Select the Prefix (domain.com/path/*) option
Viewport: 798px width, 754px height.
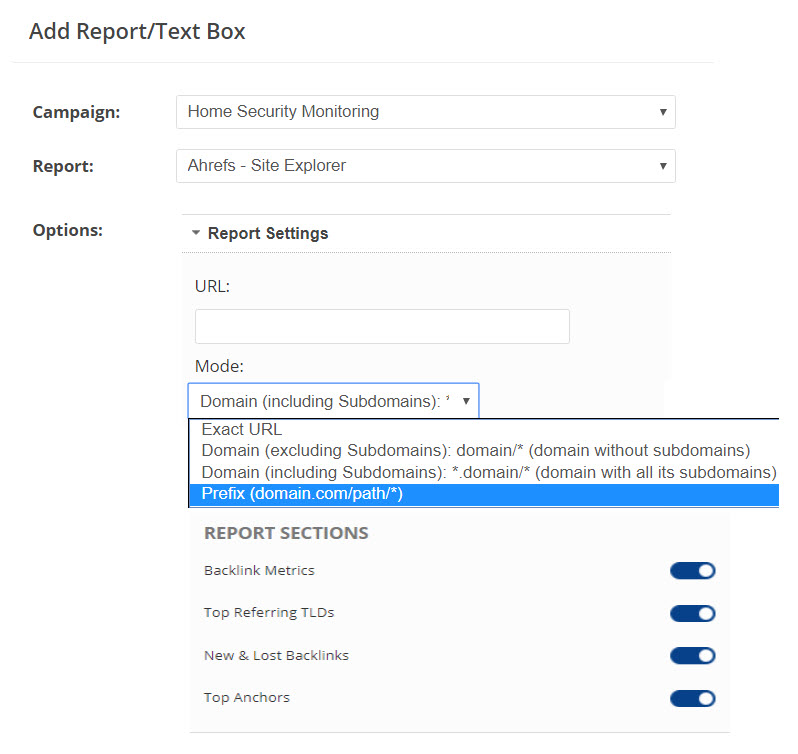tap(301, 494)
